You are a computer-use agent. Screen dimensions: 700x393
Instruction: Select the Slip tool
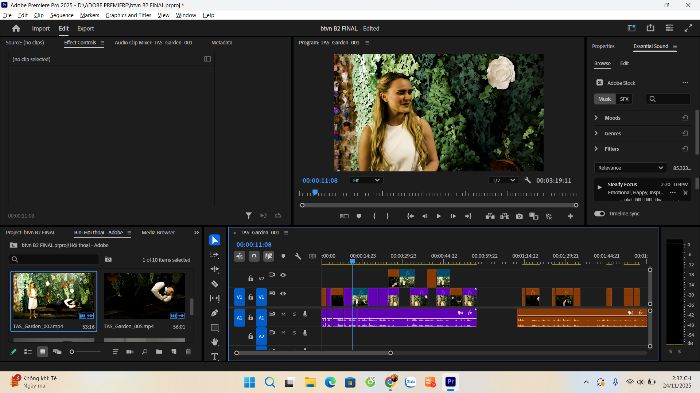coord(215,298)
